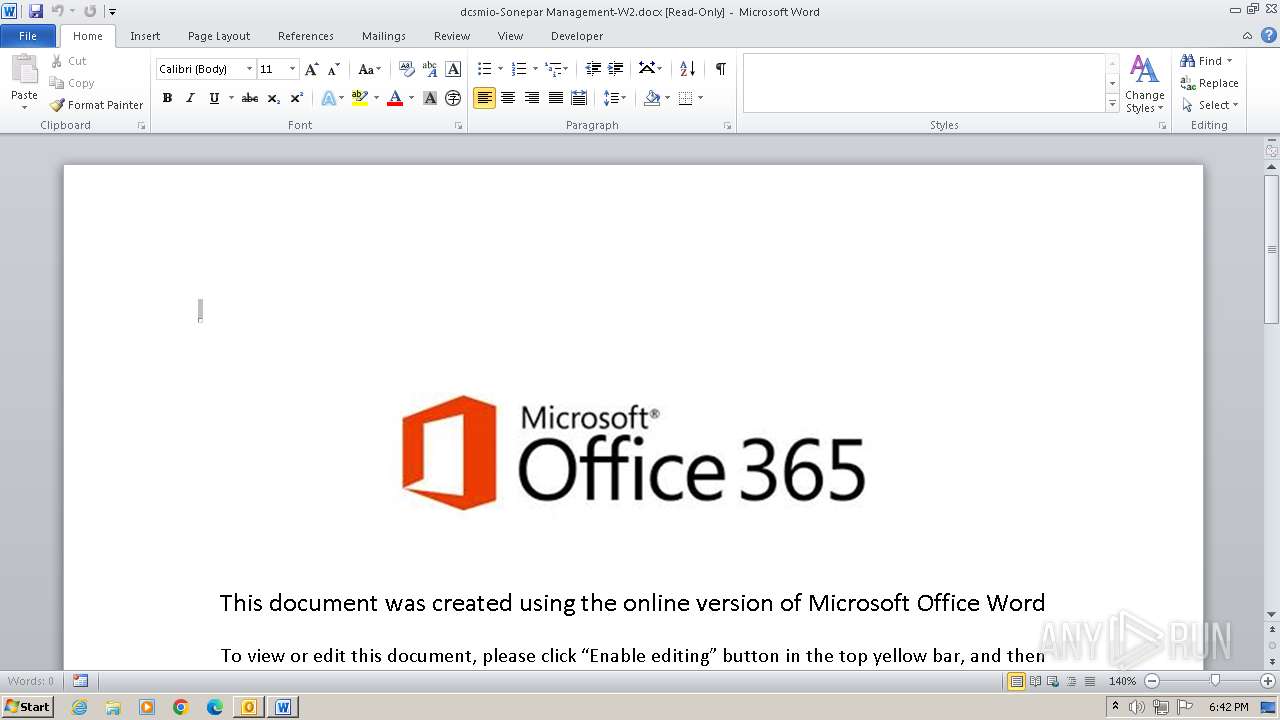
Task: Click the Enclose Characters icon
Action: 453,98
